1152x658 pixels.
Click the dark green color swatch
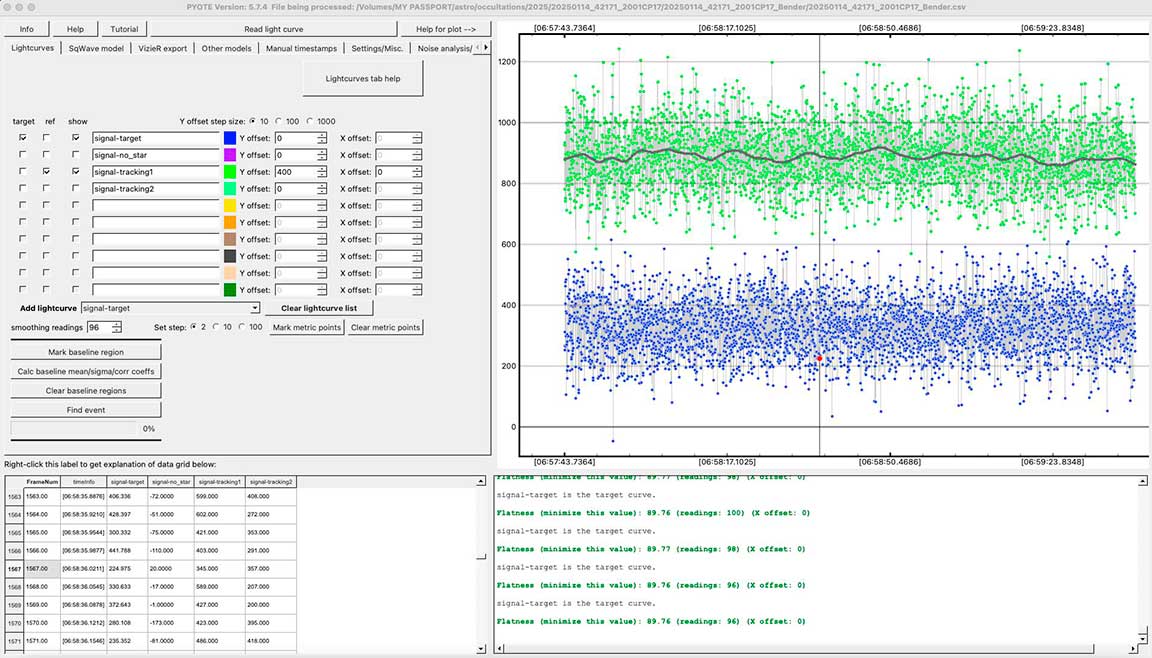[x=230, y=290]
